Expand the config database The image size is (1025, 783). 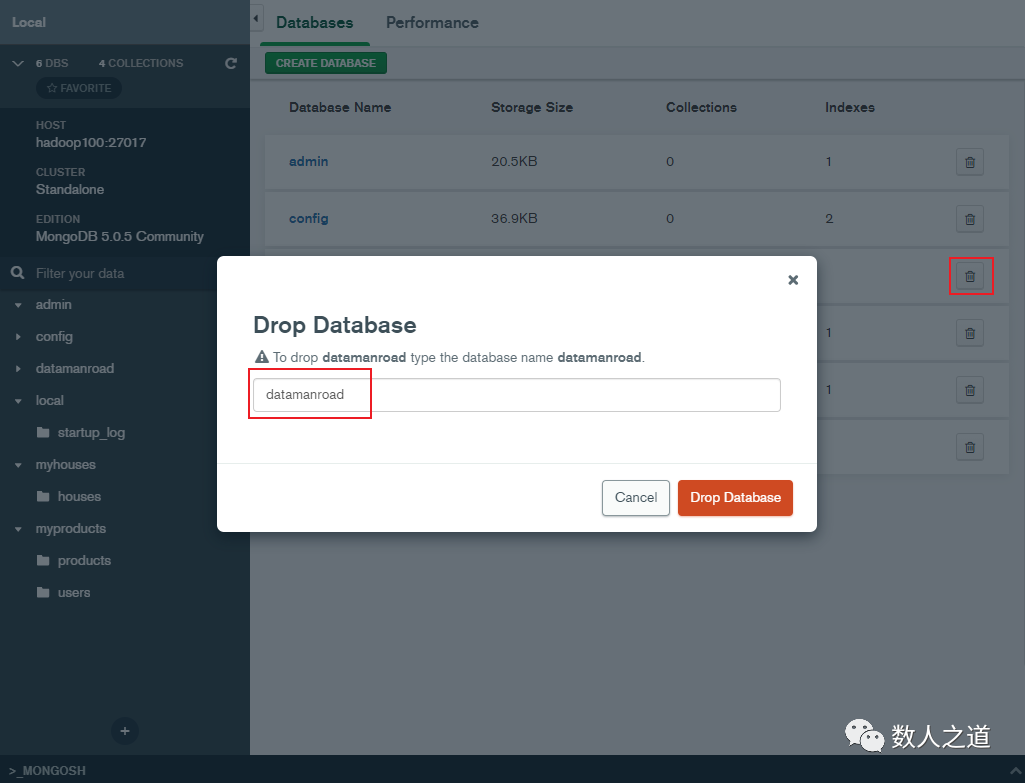(x=18, y=336)
